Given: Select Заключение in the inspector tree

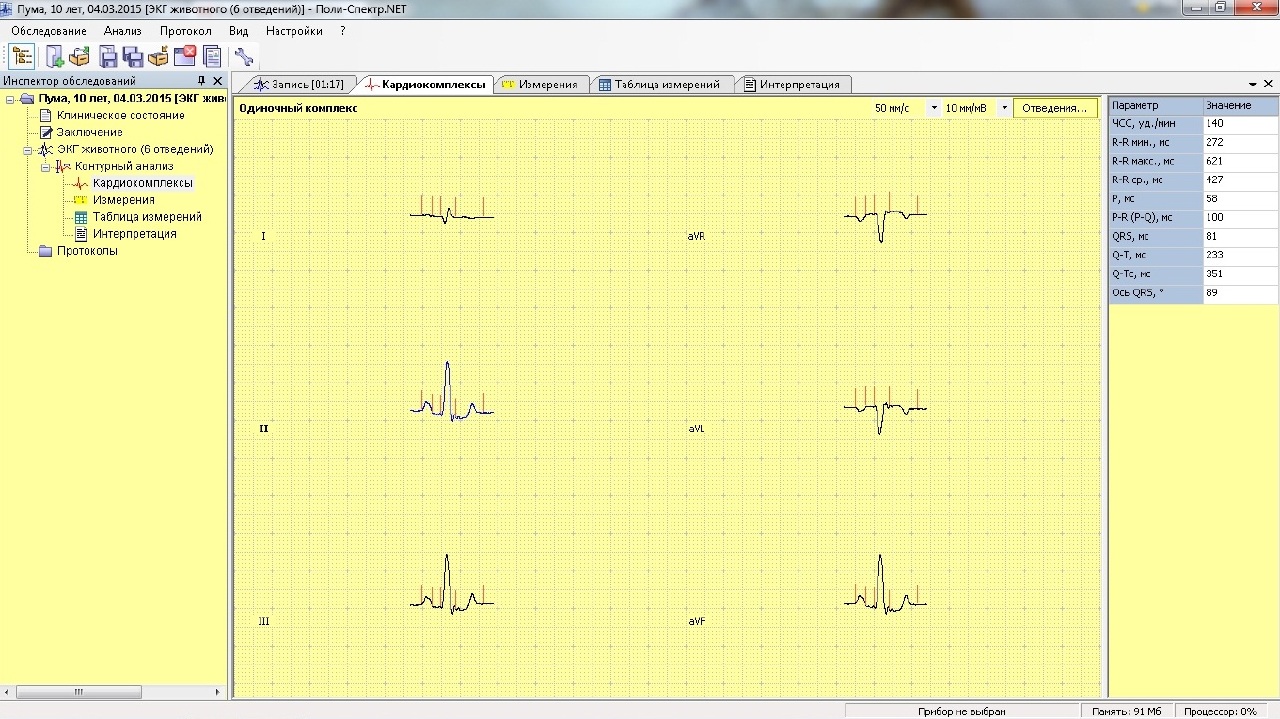Looking at the screenshot, I should 90,132.
